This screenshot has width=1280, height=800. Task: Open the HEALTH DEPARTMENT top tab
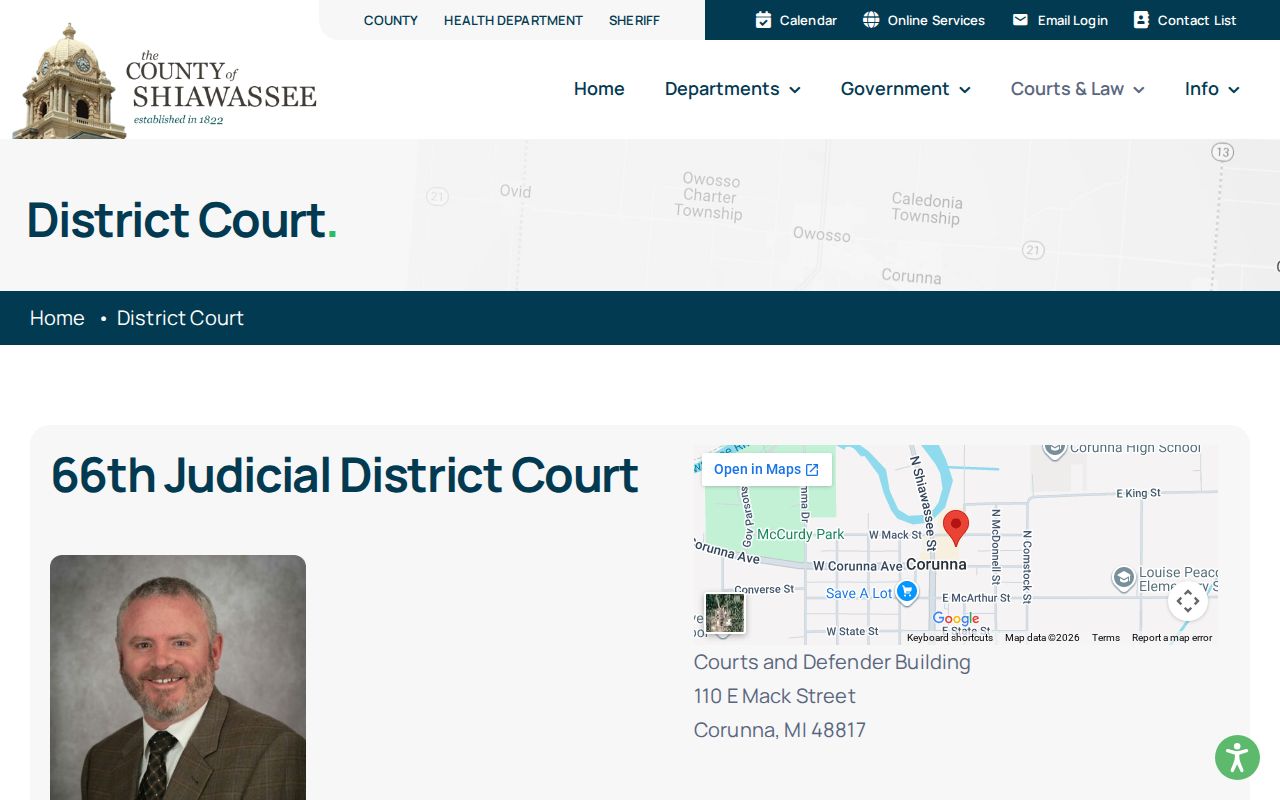[x=513, y=20]
